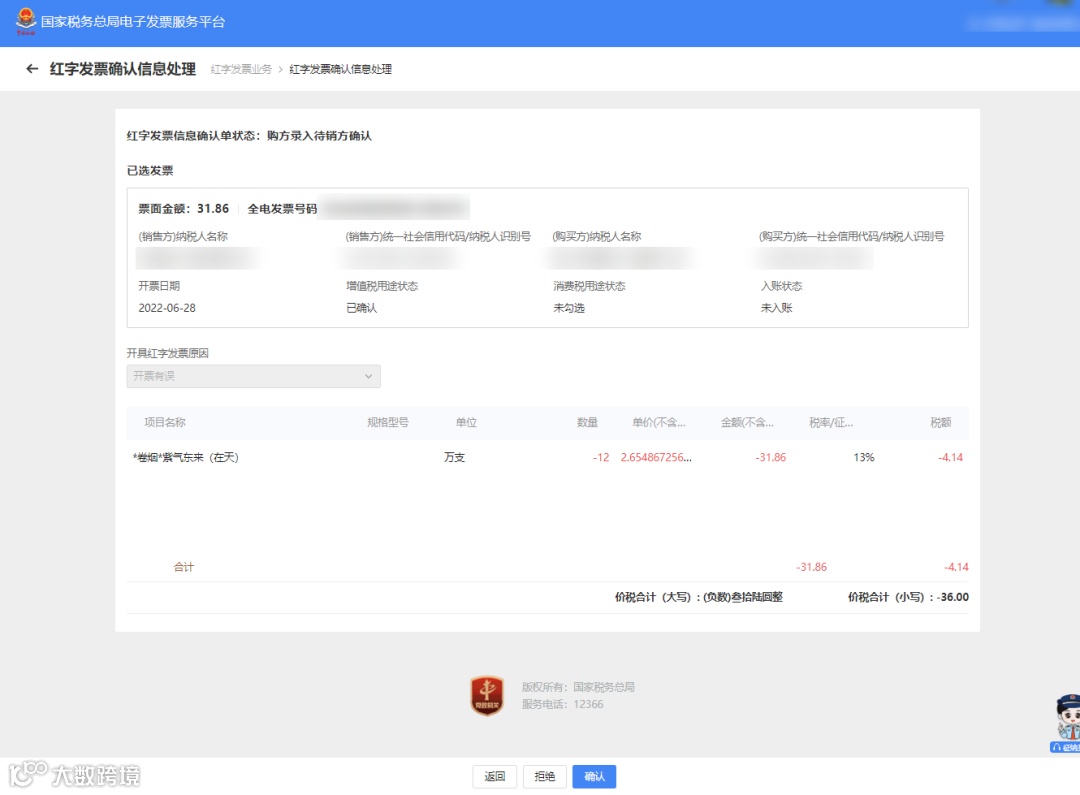
Task: Click the red shield emblem in footer
Action: tap(487, 695)
